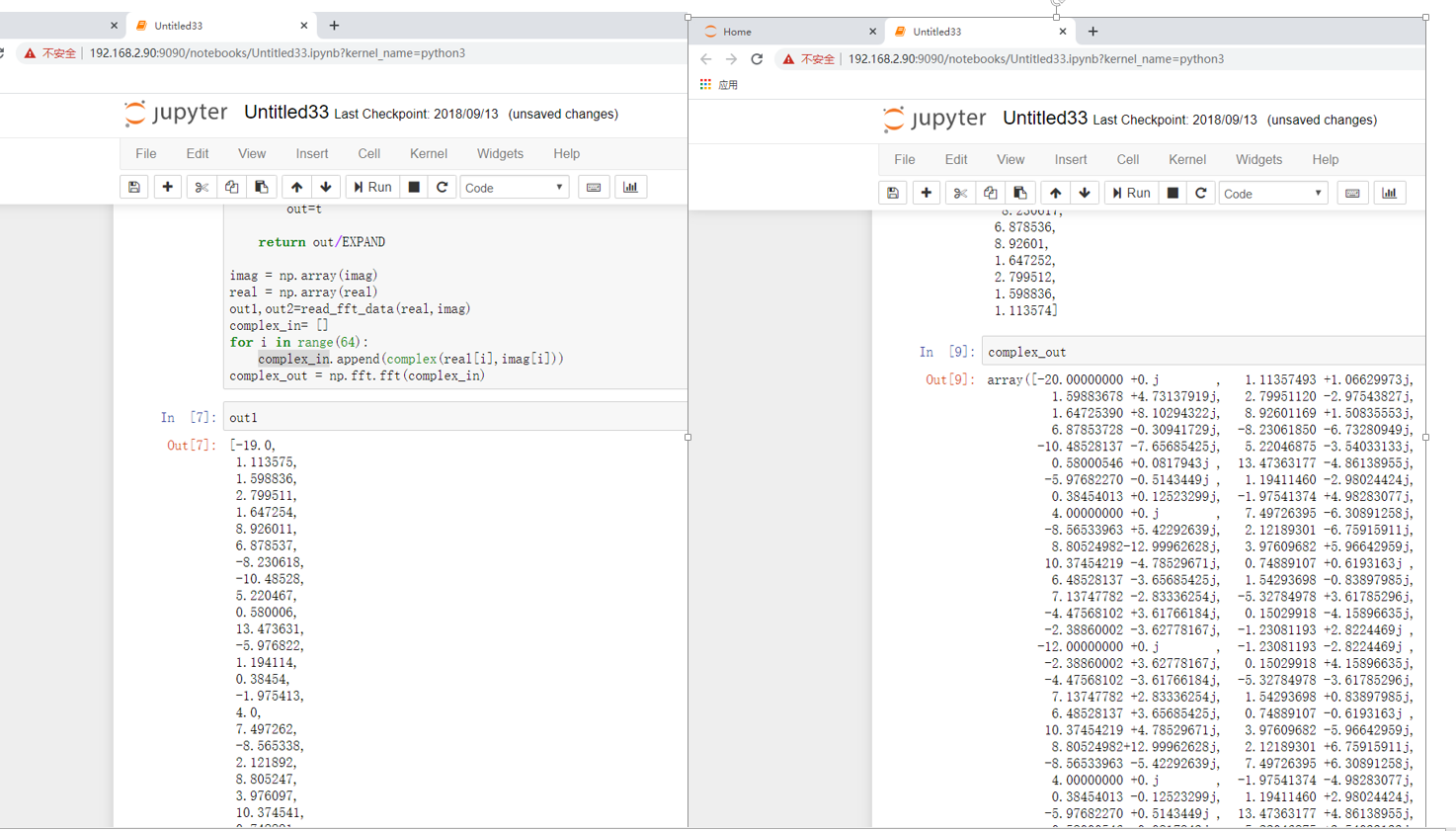1456x831 pixels.
Task: Open Kernel menu in right window
Action: pos(1187,159)
